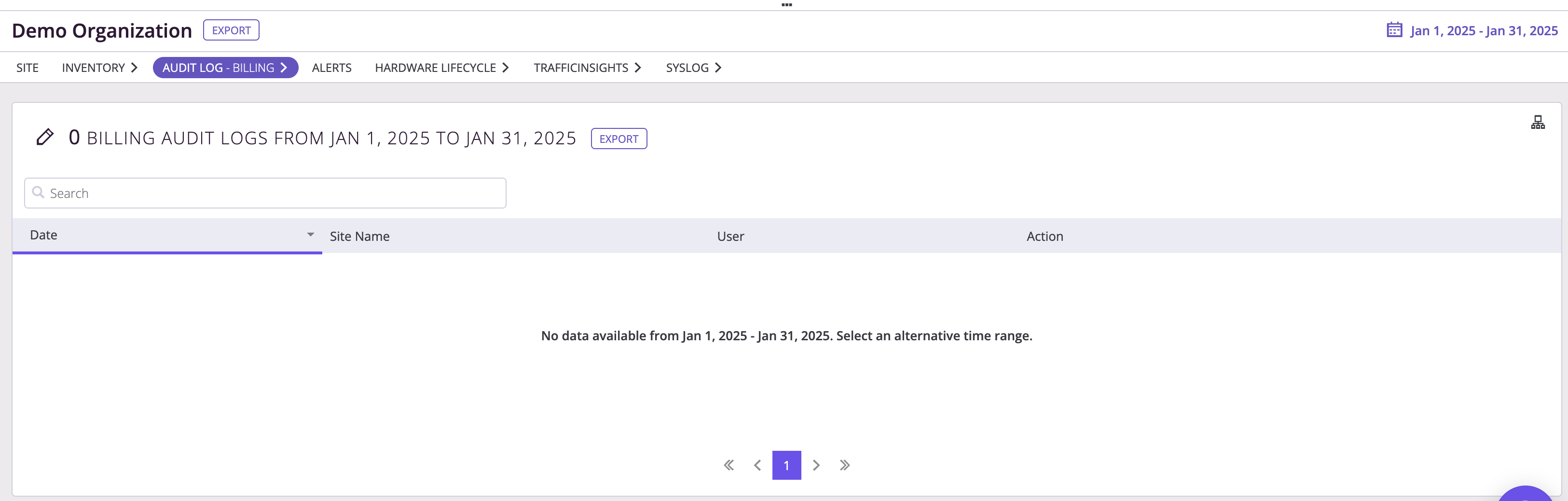Click the Demo Organization title
This screenshot has width=1568, height=501.
[x=102, y=30]
